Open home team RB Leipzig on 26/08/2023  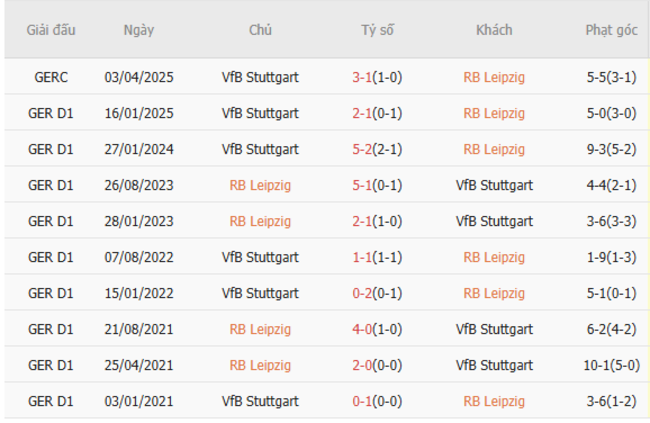tap(260, 185)
